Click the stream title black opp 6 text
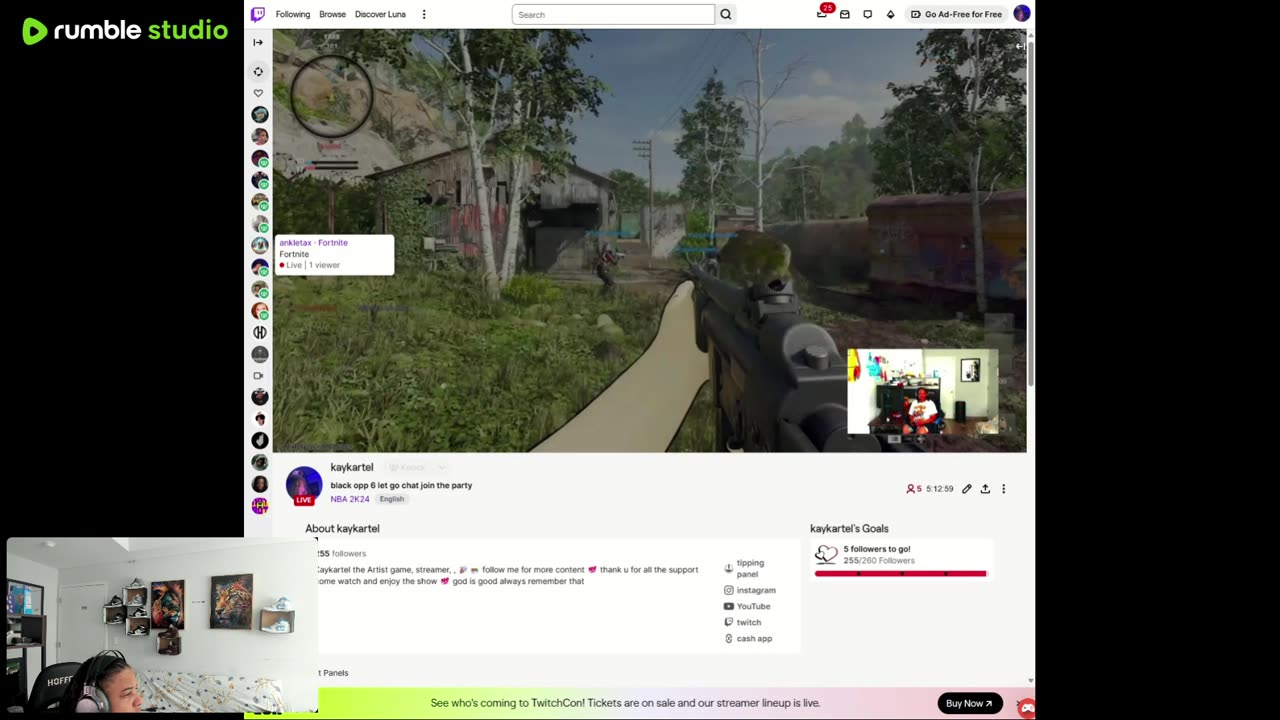1280x720 pixels. [401, 485]
